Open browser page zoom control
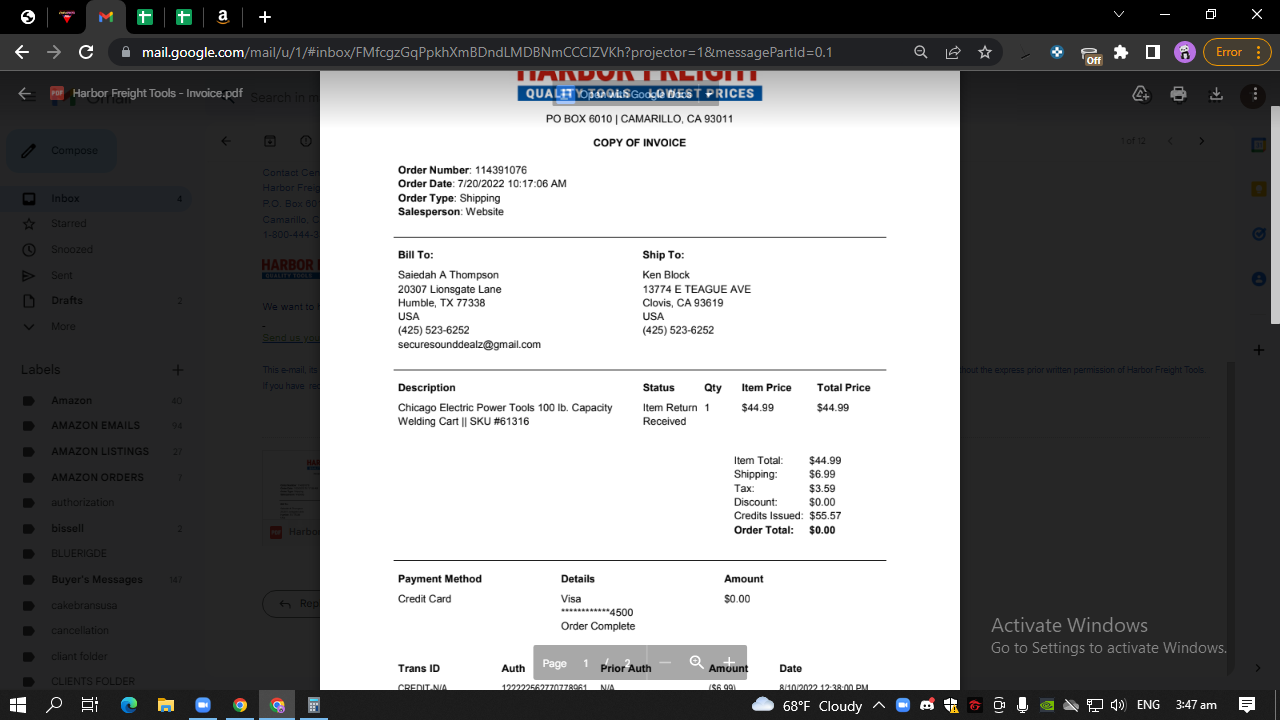Viewport: 1280px width, 720px height. click(x=921, y=52)
